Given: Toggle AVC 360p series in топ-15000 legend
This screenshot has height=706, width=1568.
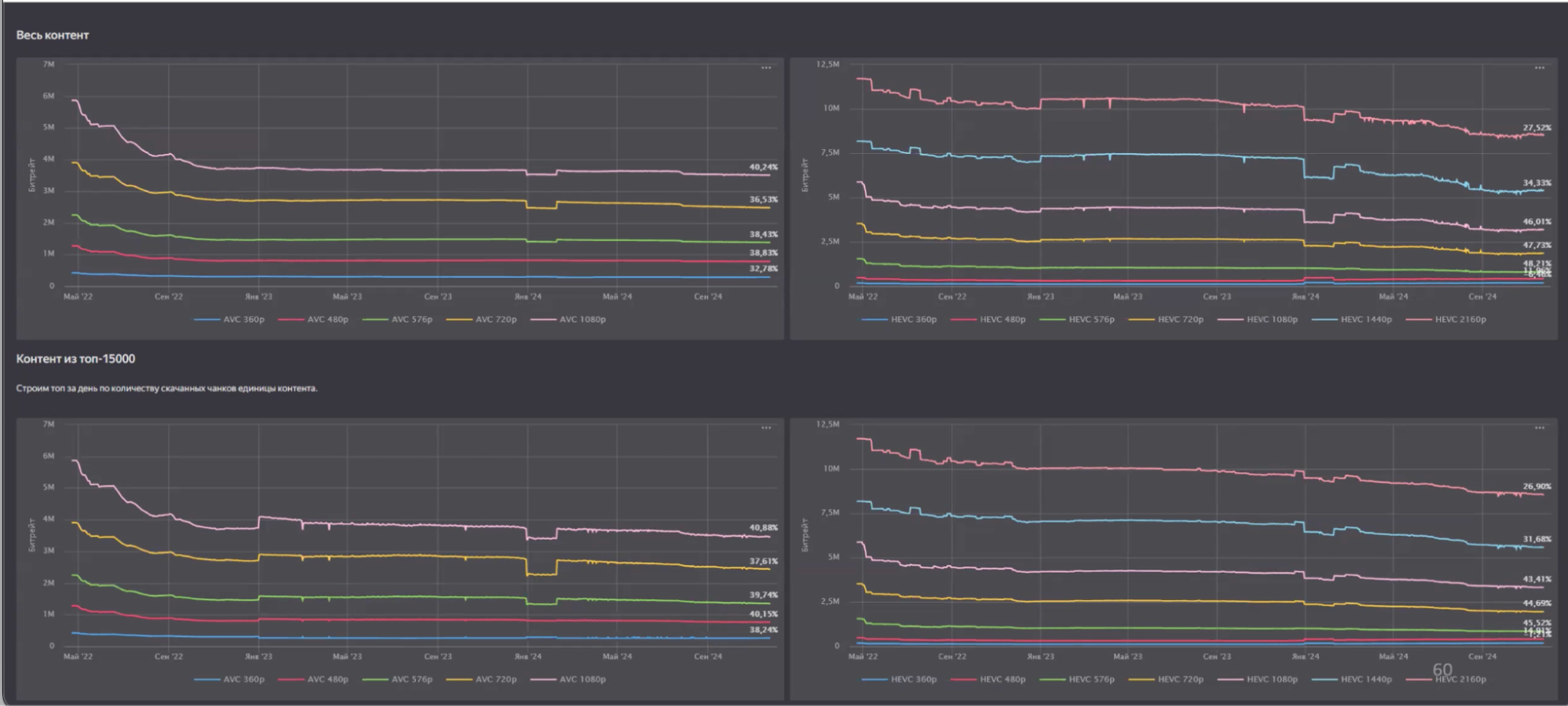Looking at the screenshot, I should pyautogui.click(x=229, y=679).
